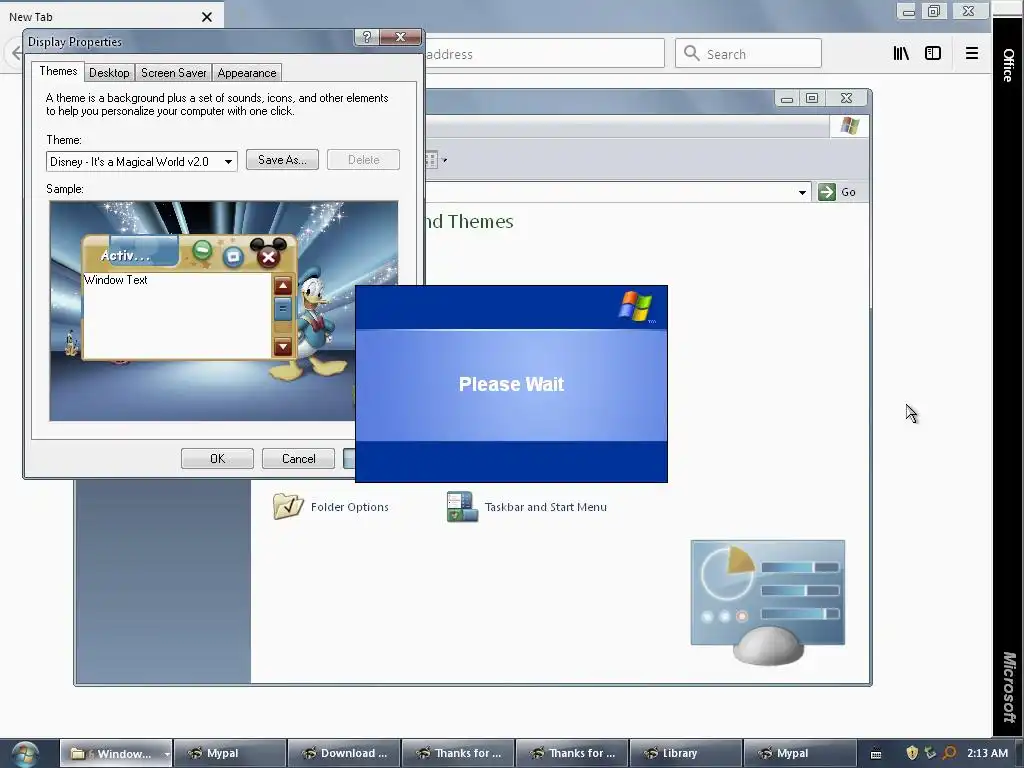Expand the Window taskbar group arrow

167,754
